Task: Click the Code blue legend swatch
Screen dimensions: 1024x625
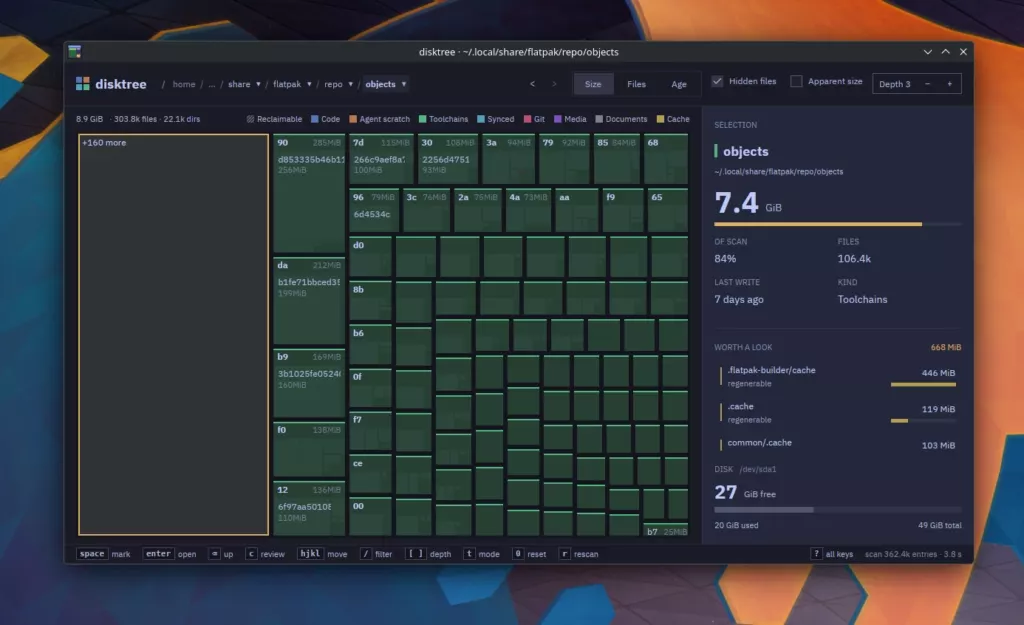Action: point(315,119)
